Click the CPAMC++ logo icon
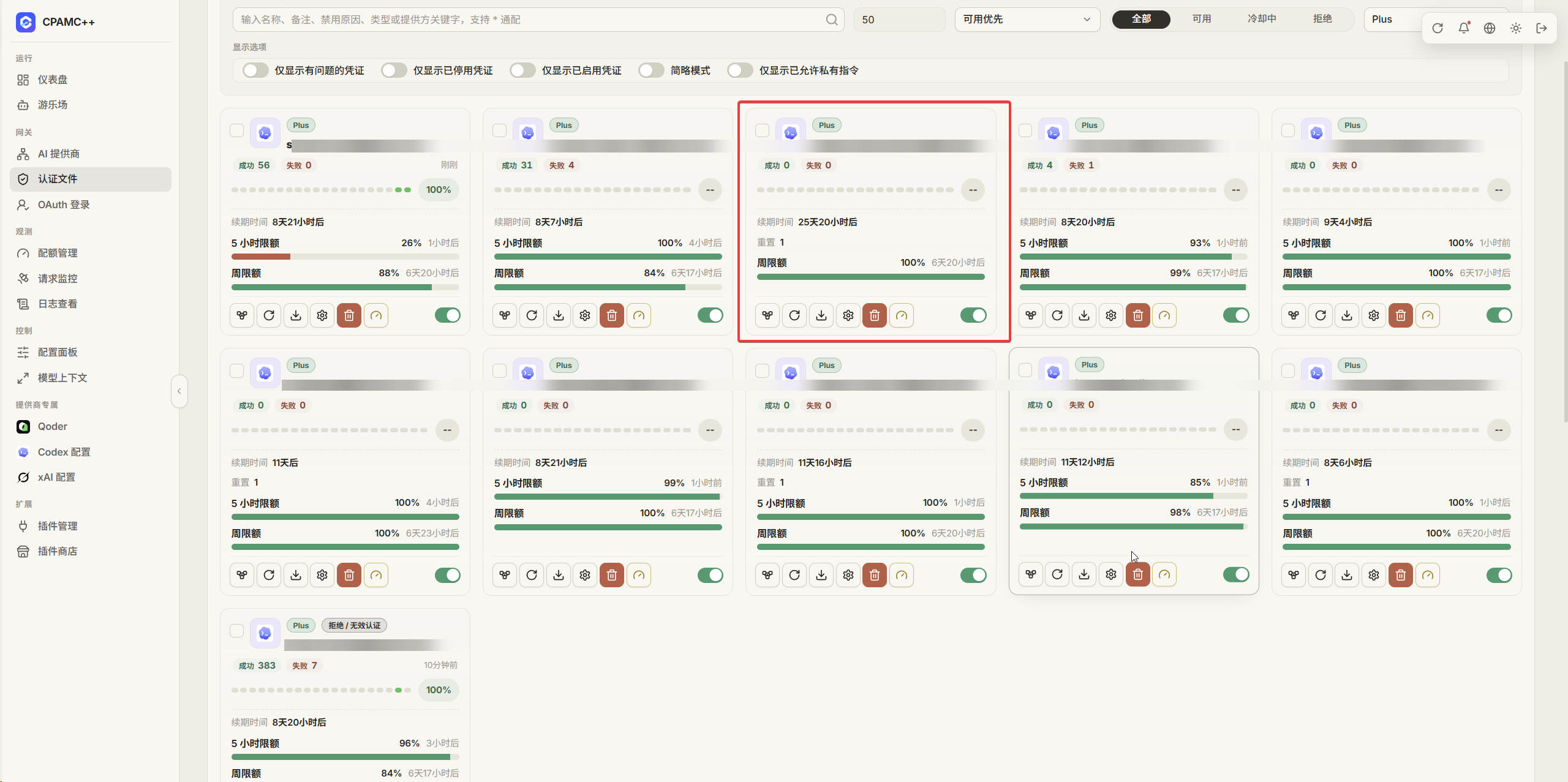This screenshot has height=782, width=1568. point(26,22)
